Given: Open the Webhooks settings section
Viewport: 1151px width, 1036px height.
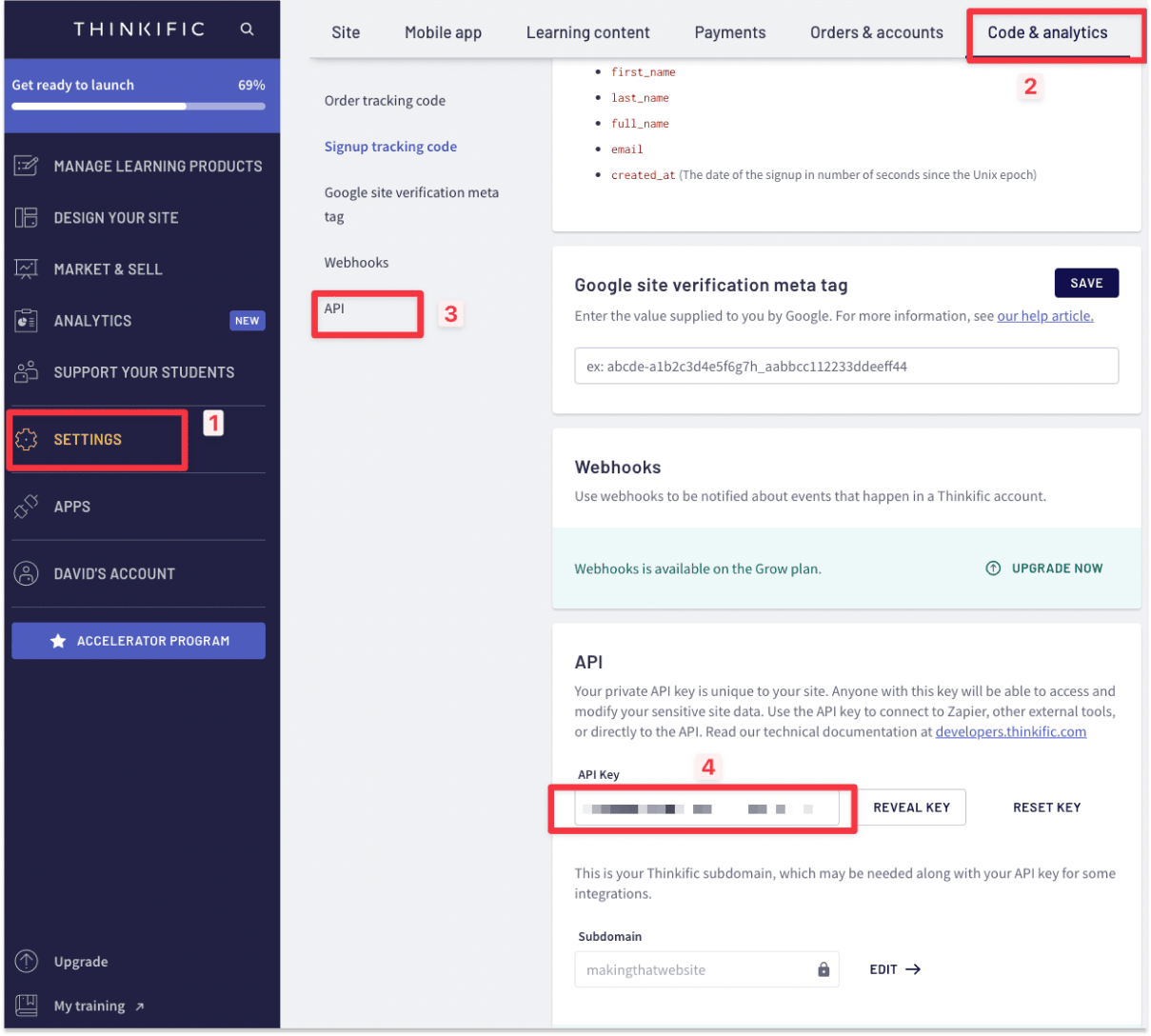Looking at the screenshot, I should 356,262.
